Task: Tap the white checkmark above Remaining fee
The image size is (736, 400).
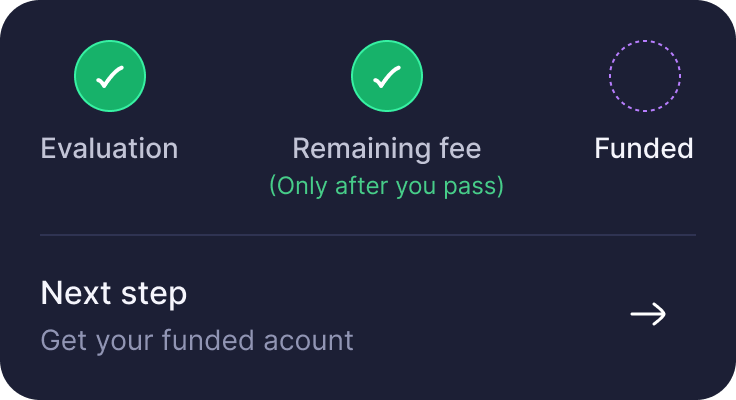Action: pos(387,77)
